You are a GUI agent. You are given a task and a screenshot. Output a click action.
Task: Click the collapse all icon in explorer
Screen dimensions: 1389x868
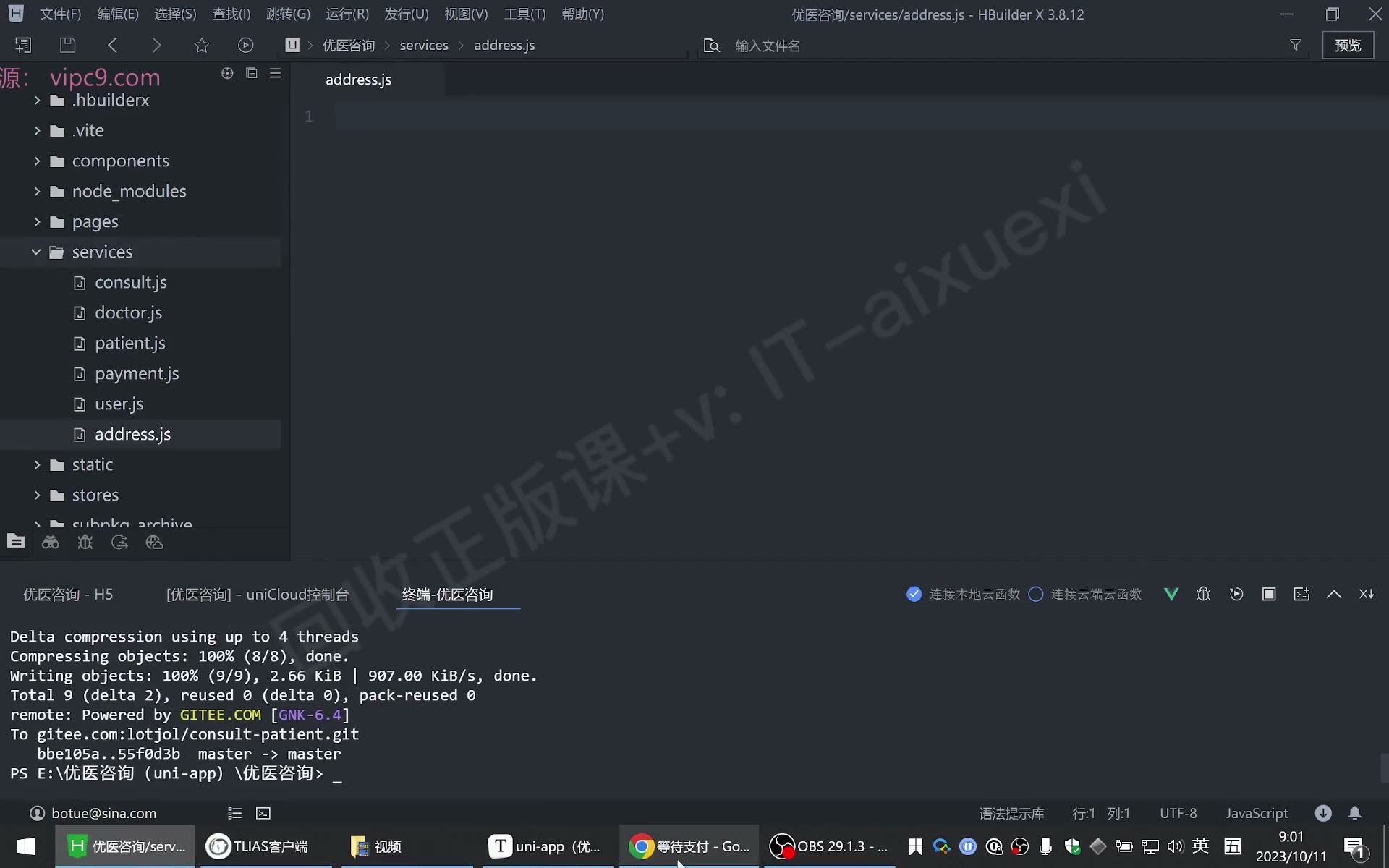tap(252, 73)
